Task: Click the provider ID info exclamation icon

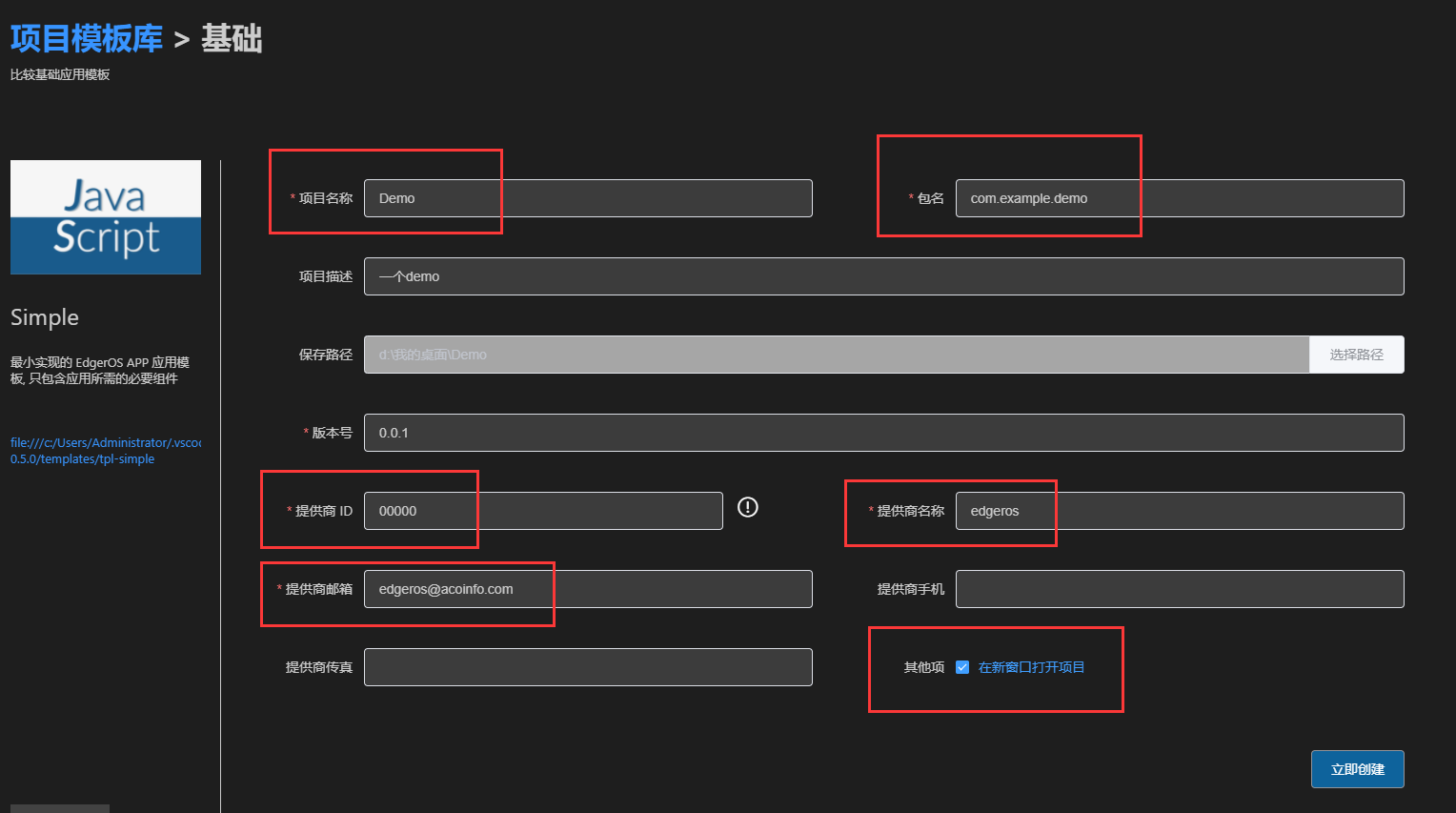Action: point(748,507)
